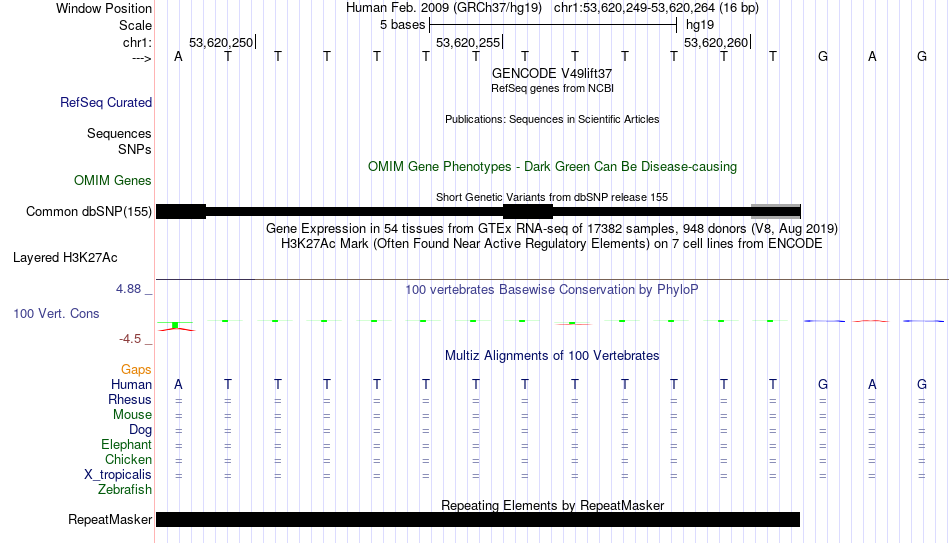Click the X_tropicalis species label
This screenshot has width=950, height=543.
[x=118, y=475]
